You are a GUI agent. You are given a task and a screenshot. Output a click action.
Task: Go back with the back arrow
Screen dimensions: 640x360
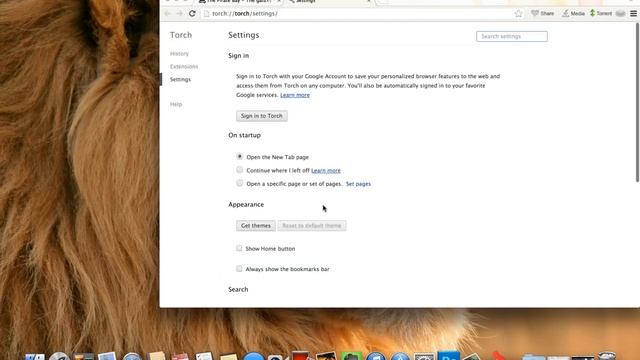[167, 13]
